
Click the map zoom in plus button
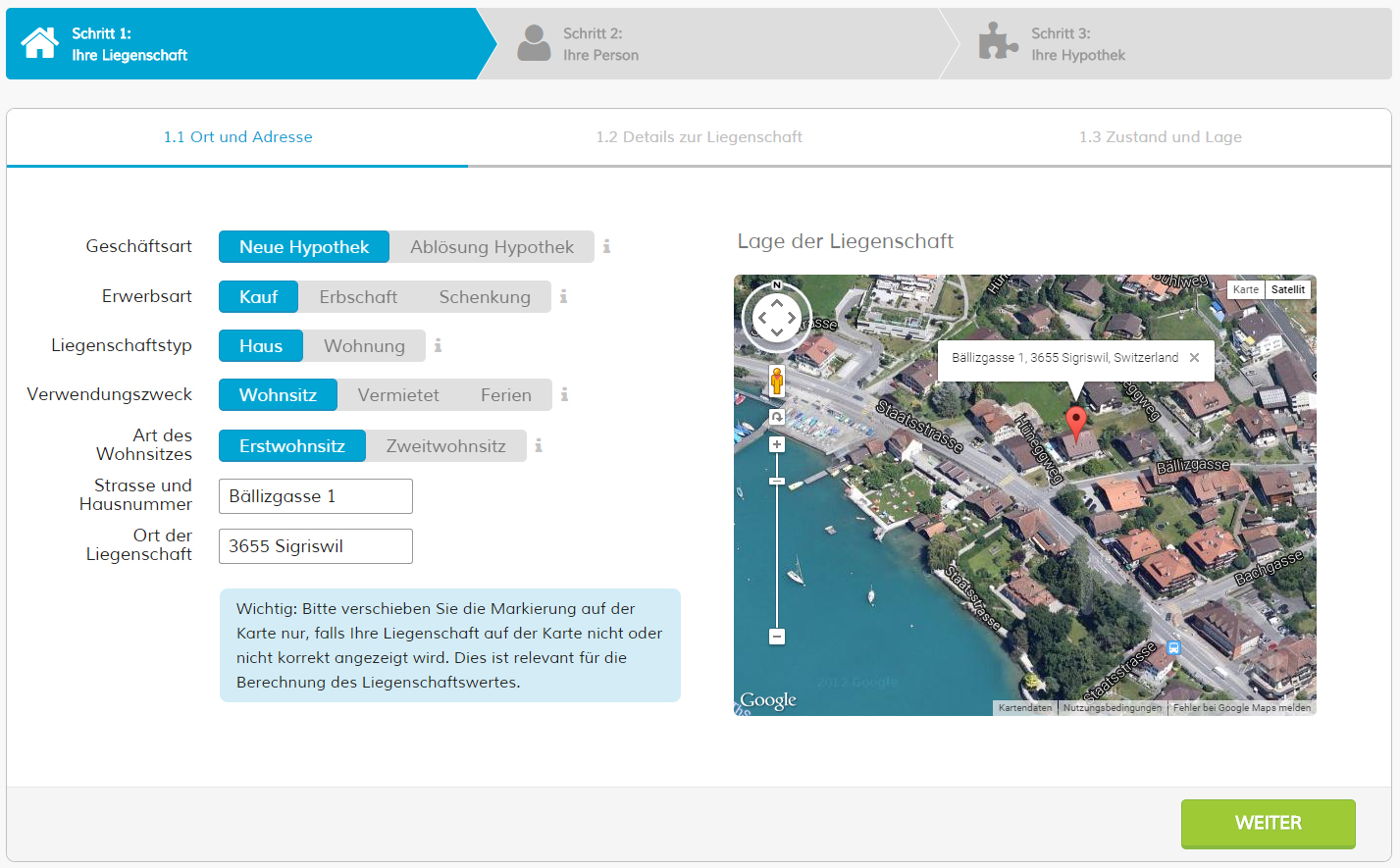click(x=777, y=444)
